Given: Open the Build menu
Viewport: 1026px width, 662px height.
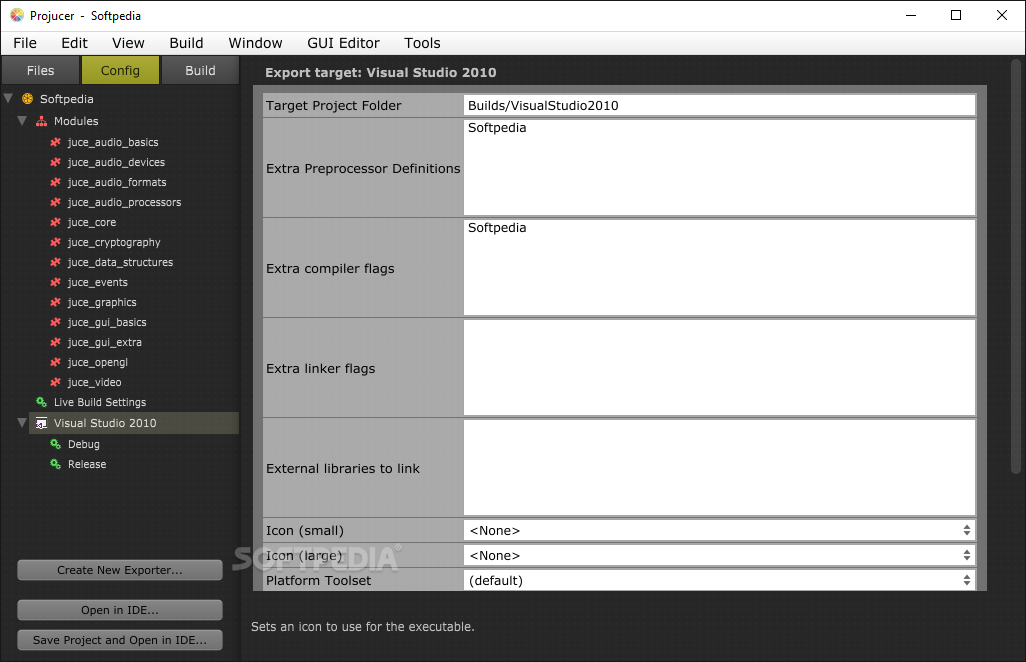Looking at the screenshot, I should pyautogui.click(x=186, y=43).
